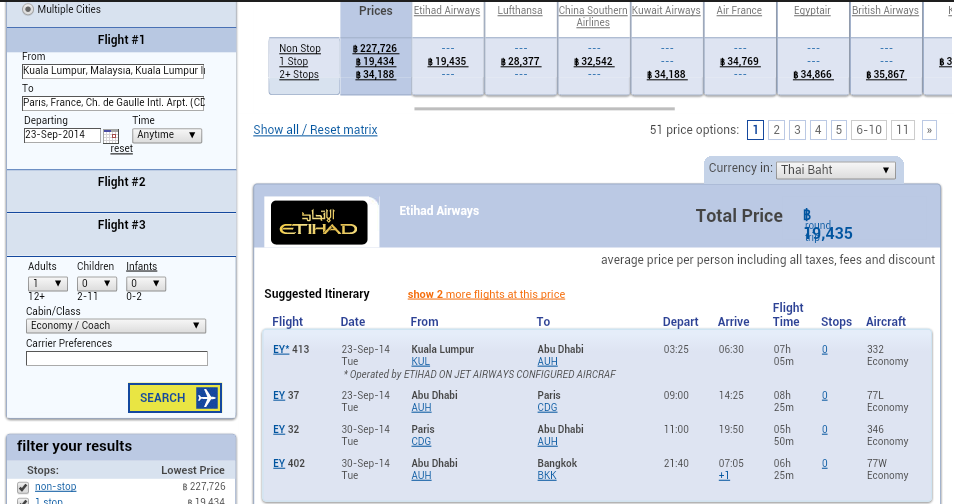Toggle the 1 stop filter checkbox
Screen dimensions: 954x504
22,500
